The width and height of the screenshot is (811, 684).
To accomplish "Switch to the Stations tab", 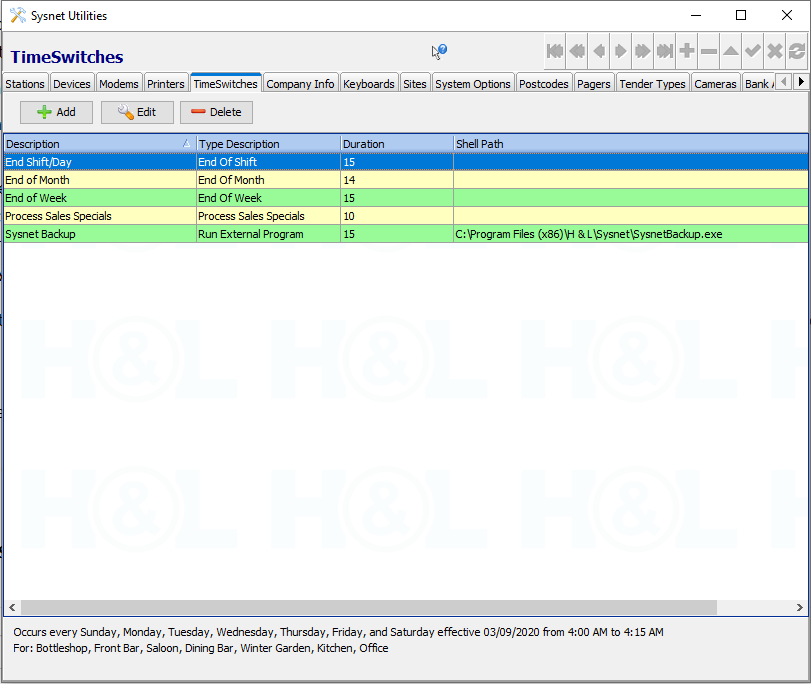I will tap(25, 84).
